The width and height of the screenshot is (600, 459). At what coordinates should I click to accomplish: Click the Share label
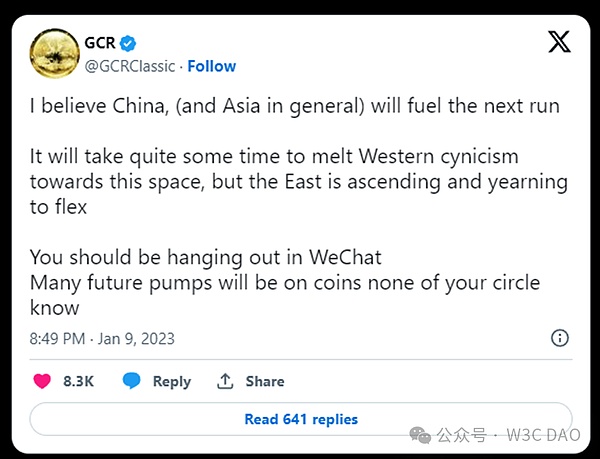coord(265,381)
